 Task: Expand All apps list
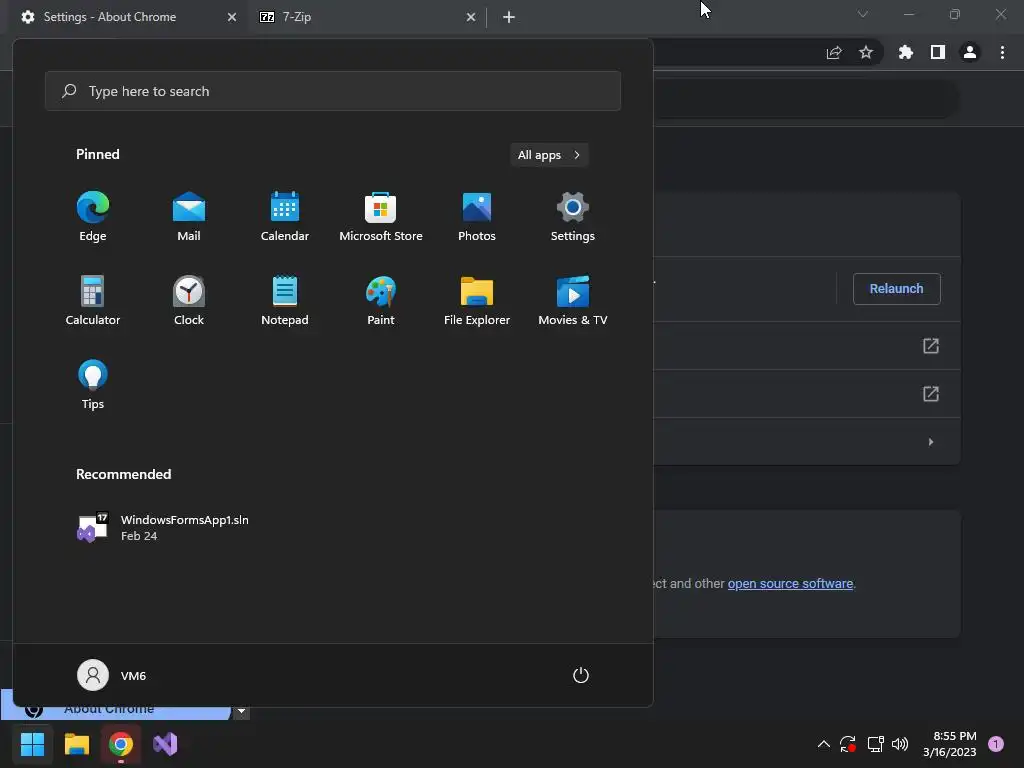(549, 155)
